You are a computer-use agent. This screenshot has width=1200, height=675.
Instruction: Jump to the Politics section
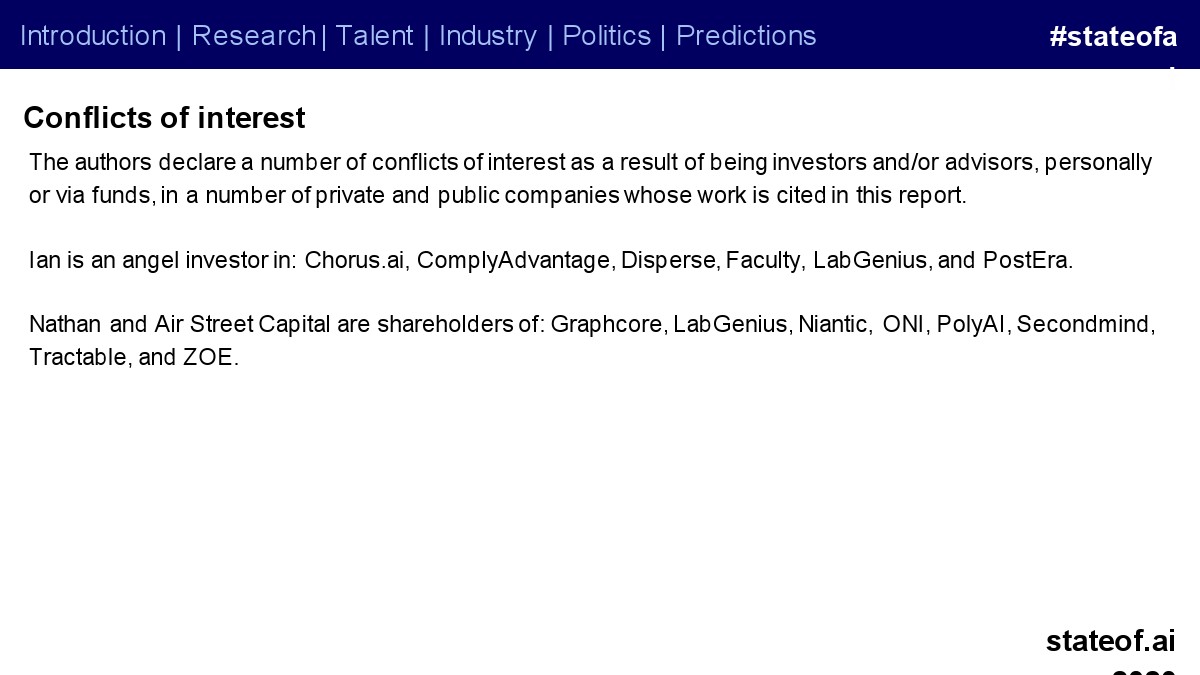[607, 36]
